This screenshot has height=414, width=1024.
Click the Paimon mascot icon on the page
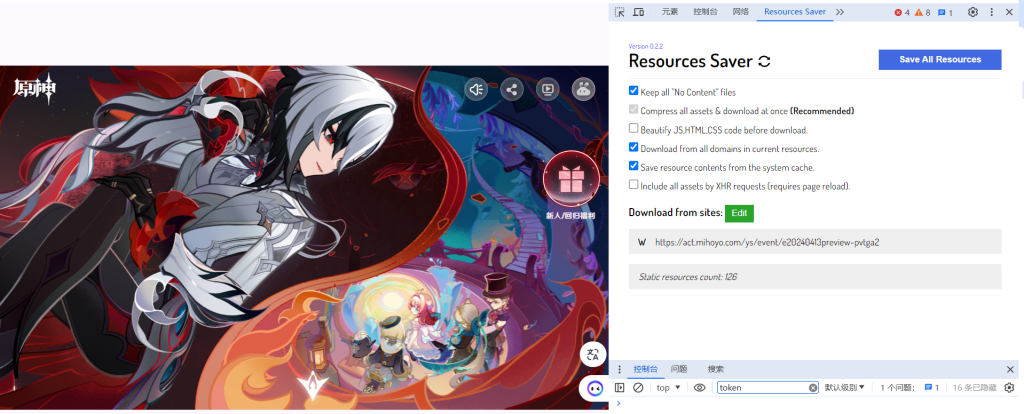(x=583, y=89)
